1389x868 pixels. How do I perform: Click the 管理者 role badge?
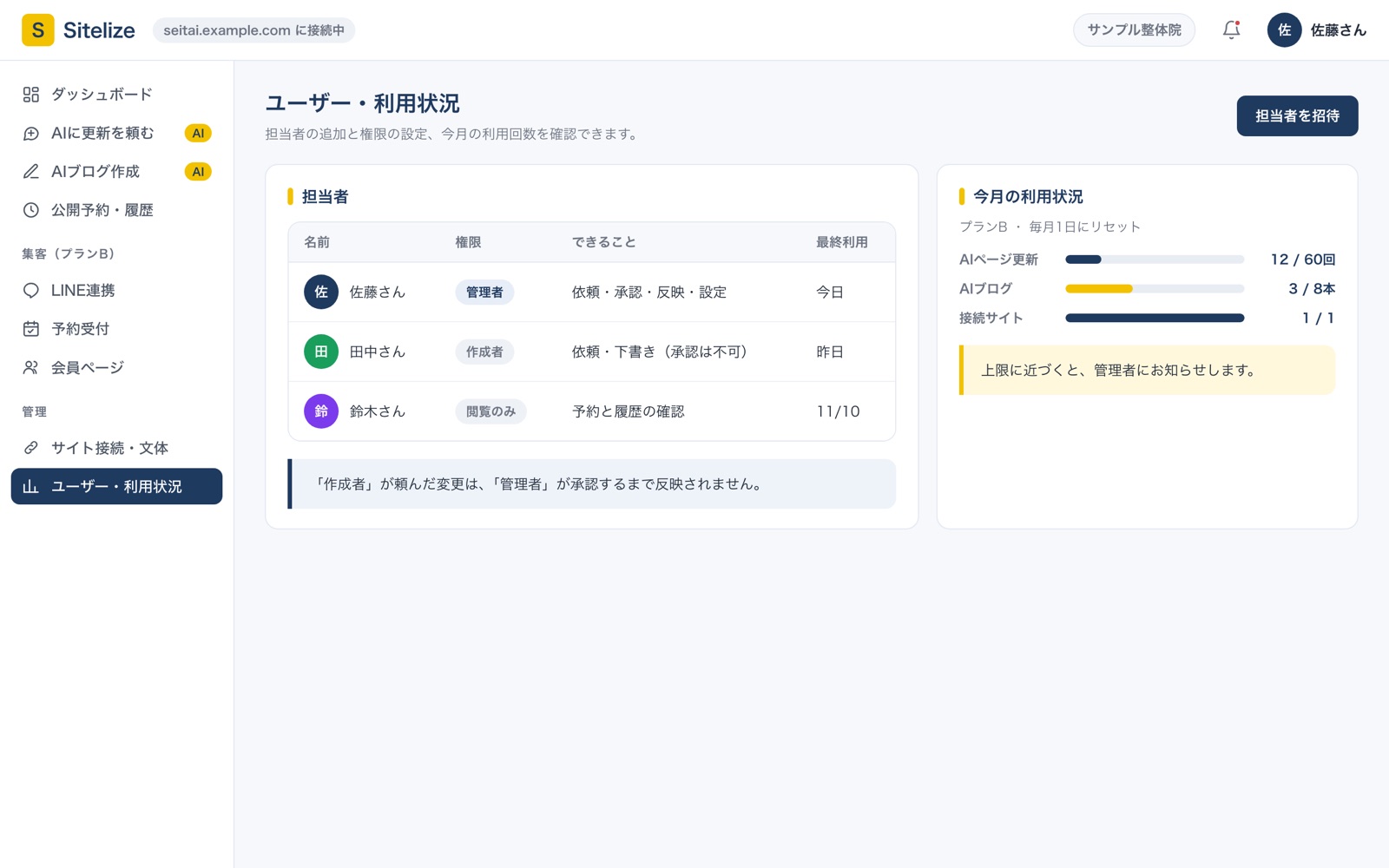pyautogui.click(x=484, y=293)
